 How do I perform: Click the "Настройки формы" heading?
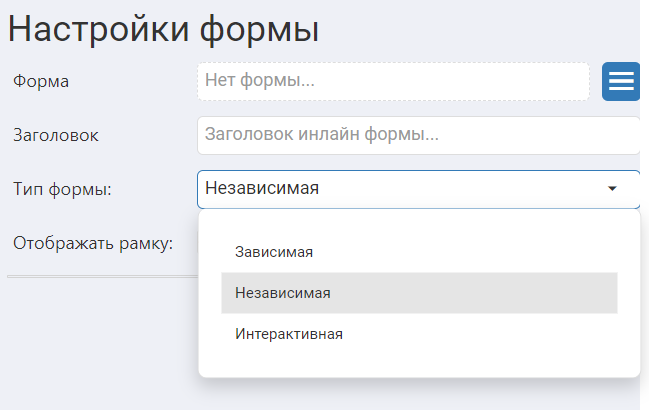[x=164, y=29]
